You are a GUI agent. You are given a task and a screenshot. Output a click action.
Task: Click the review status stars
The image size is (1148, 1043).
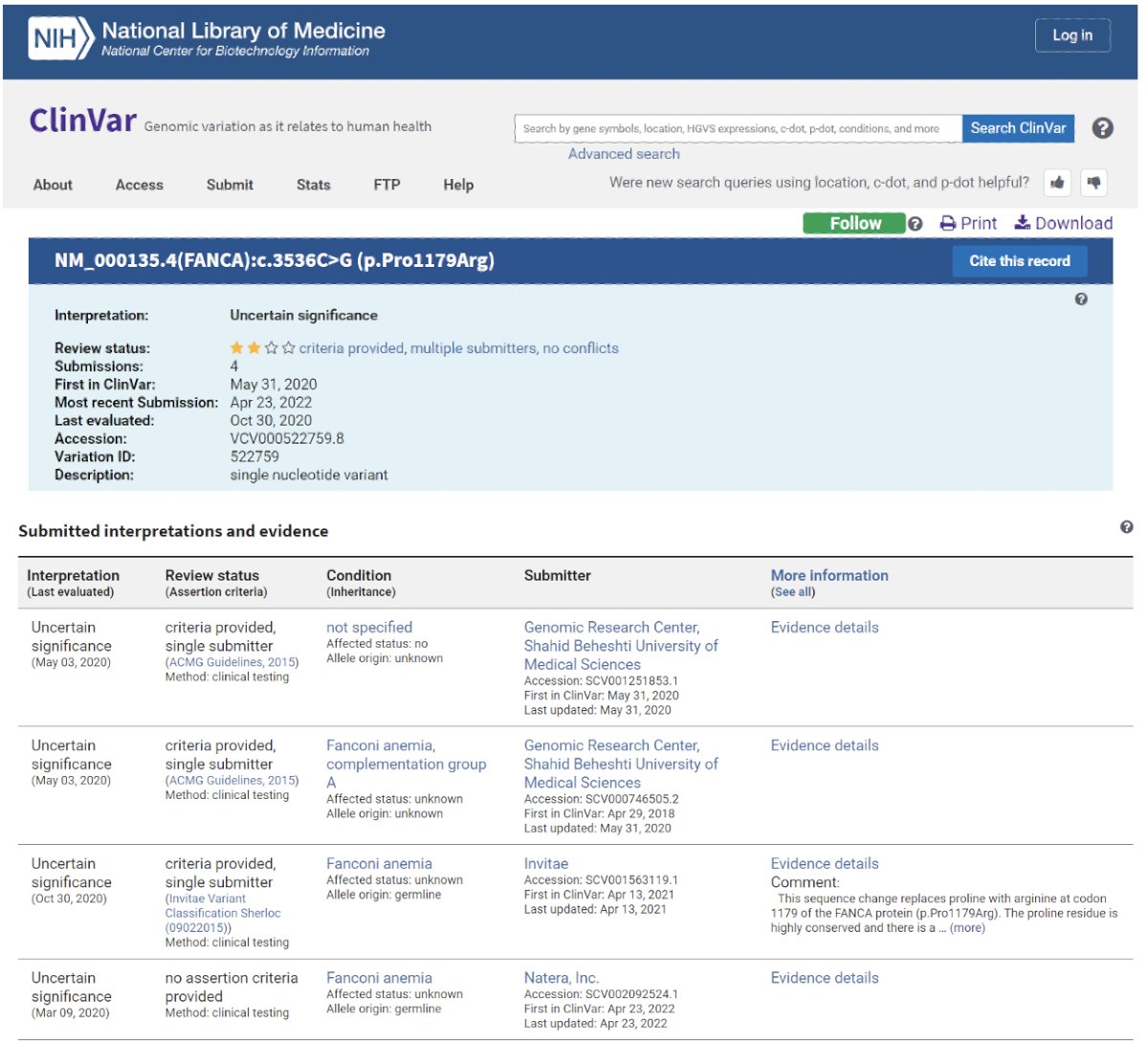[262, 348]
